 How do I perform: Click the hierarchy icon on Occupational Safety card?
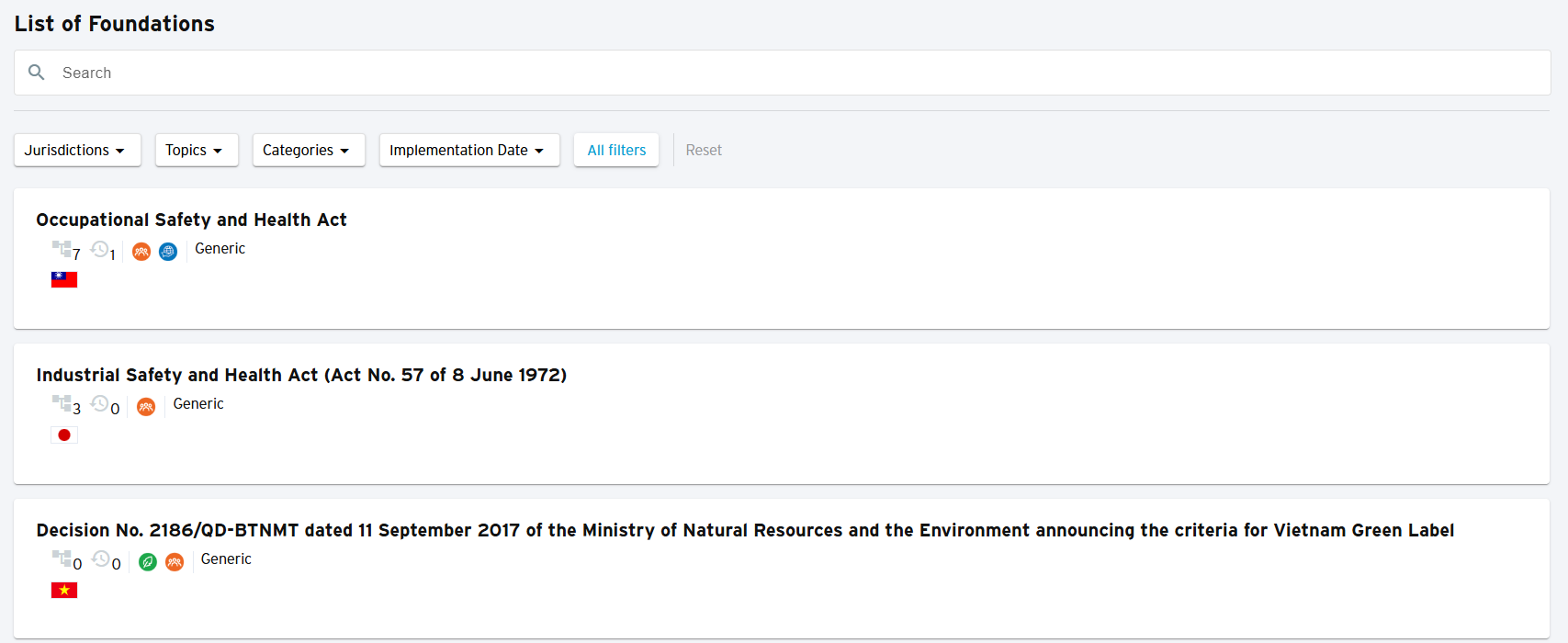(x=62, y=248)
